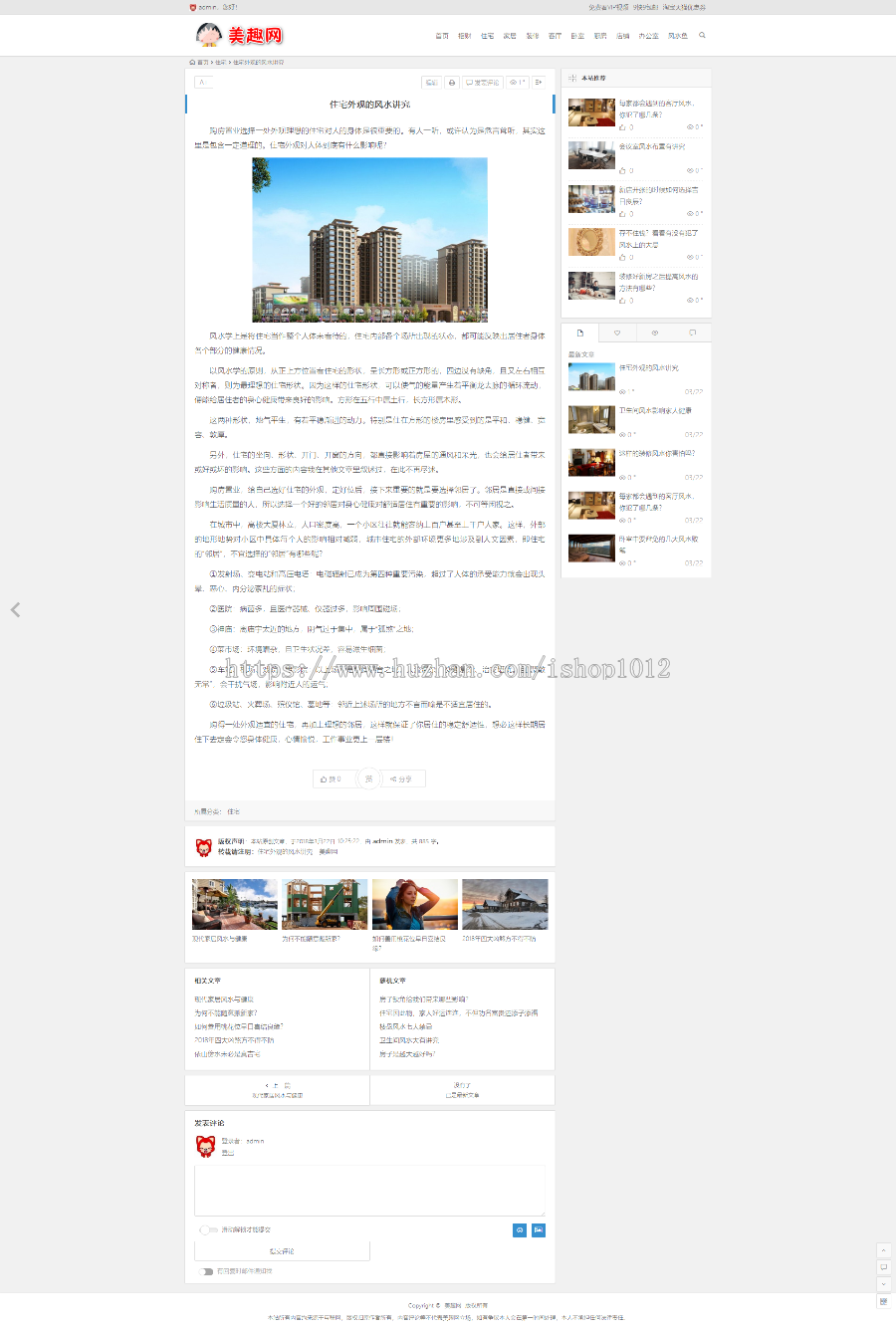
Task: Click the blue emoji icon below the comment box
Action: (520, 1230)
